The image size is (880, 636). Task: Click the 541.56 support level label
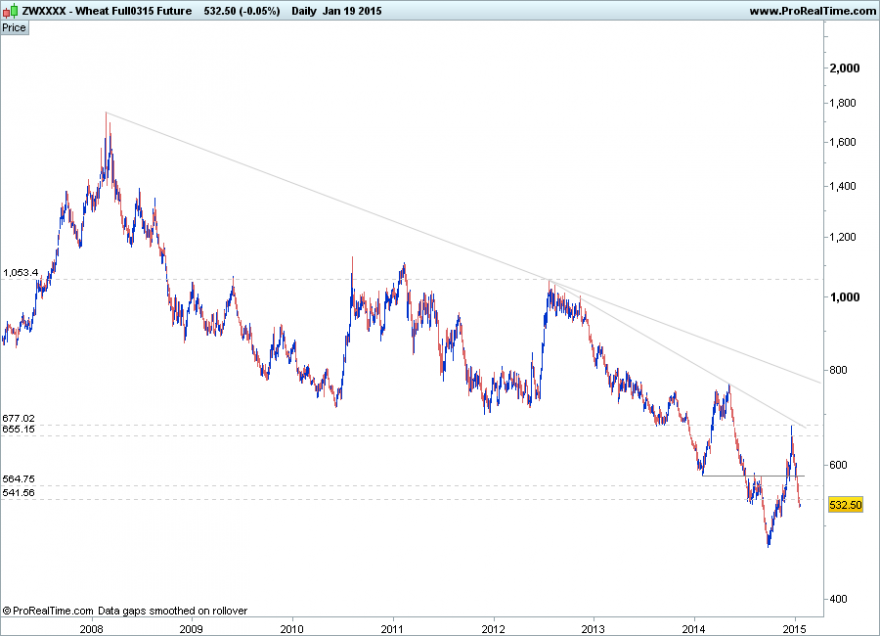[x=19, y=492]
